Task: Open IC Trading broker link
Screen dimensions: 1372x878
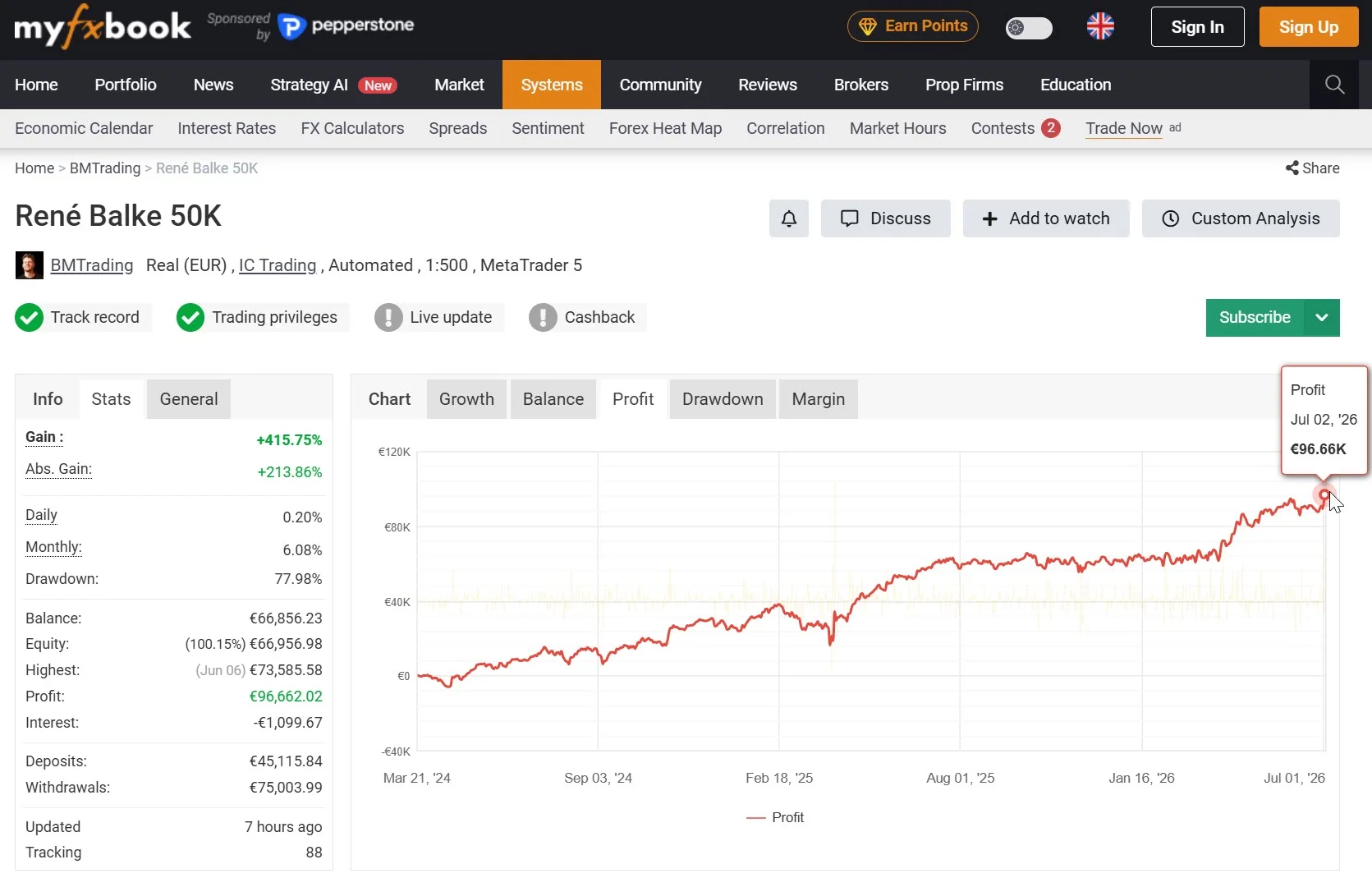Action: click(x=278, y=265)
